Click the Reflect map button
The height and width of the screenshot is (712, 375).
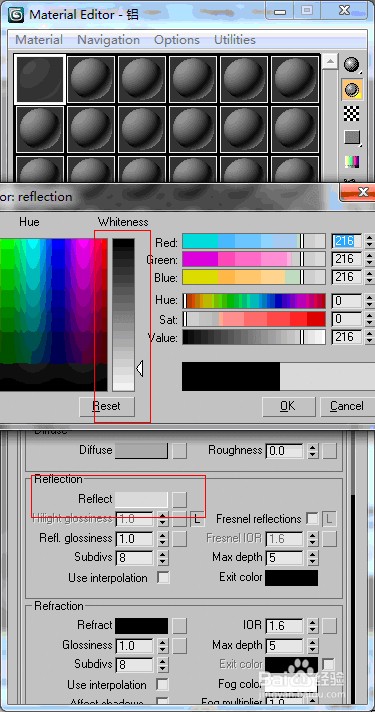tap(180, 499)
